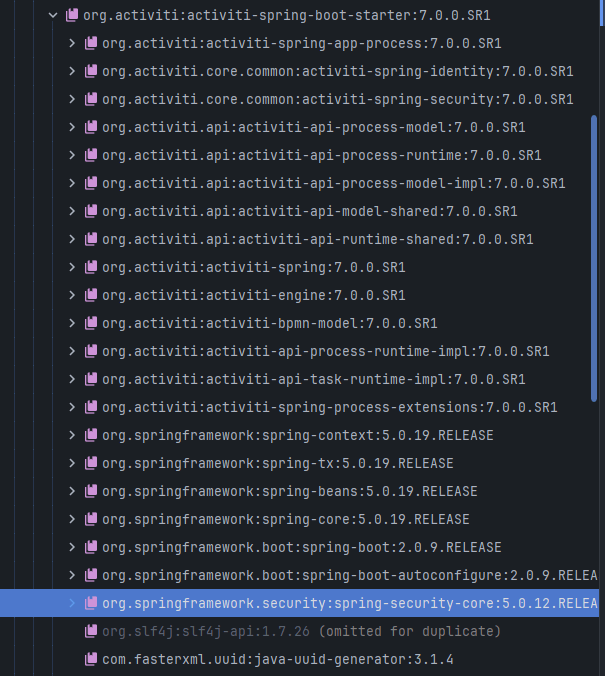This screenshot has width=605, height=676.
Task: Expand the activiti-spring-app-process node arrow
Action: click(x=72, y=44)
